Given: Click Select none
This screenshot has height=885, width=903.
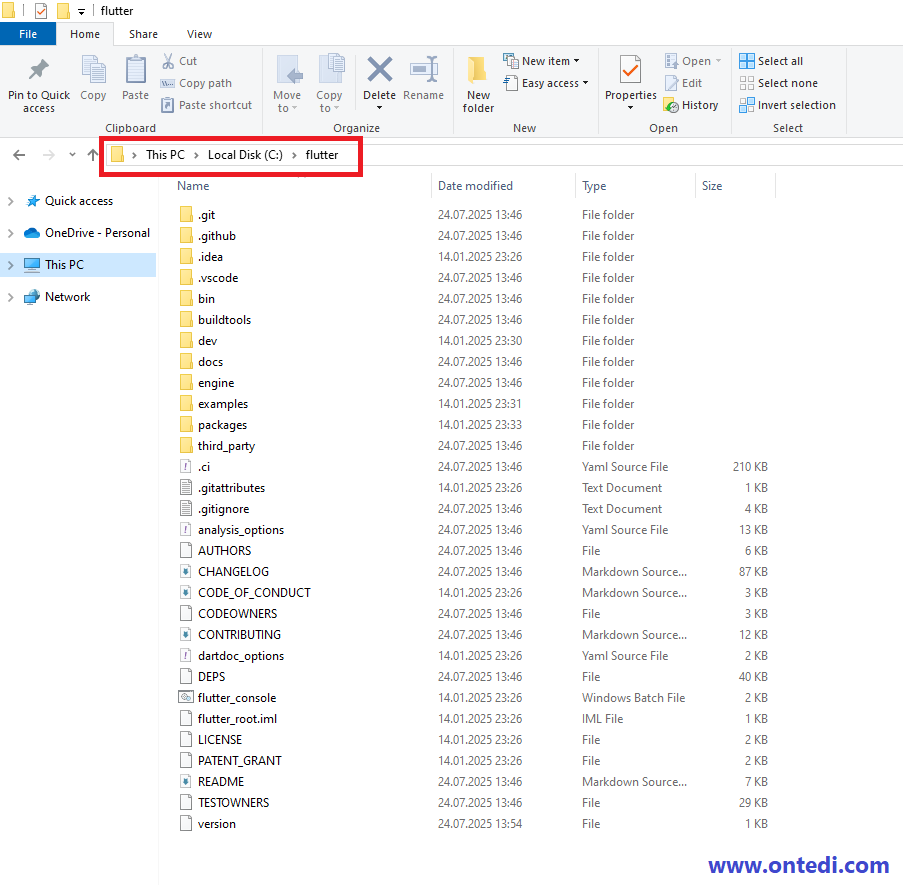Looking at the screenshot, I should (779, 83).
